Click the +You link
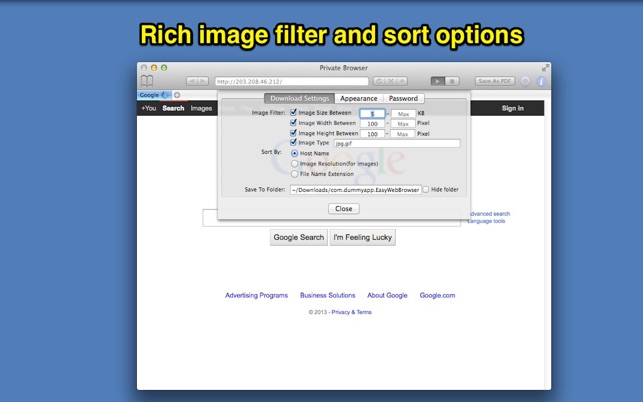 148,108
